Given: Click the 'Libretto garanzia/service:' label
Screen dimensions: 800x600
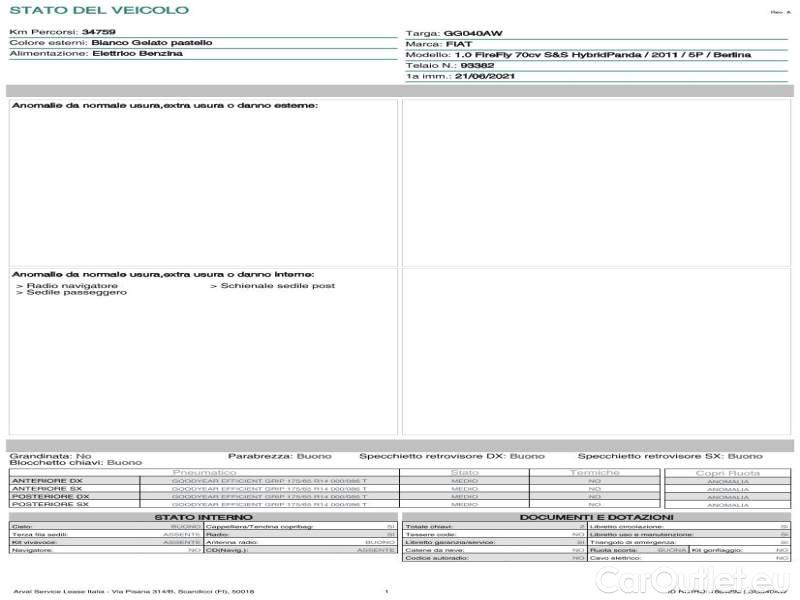Looking at the screenshot, I should tap(449, 542).
